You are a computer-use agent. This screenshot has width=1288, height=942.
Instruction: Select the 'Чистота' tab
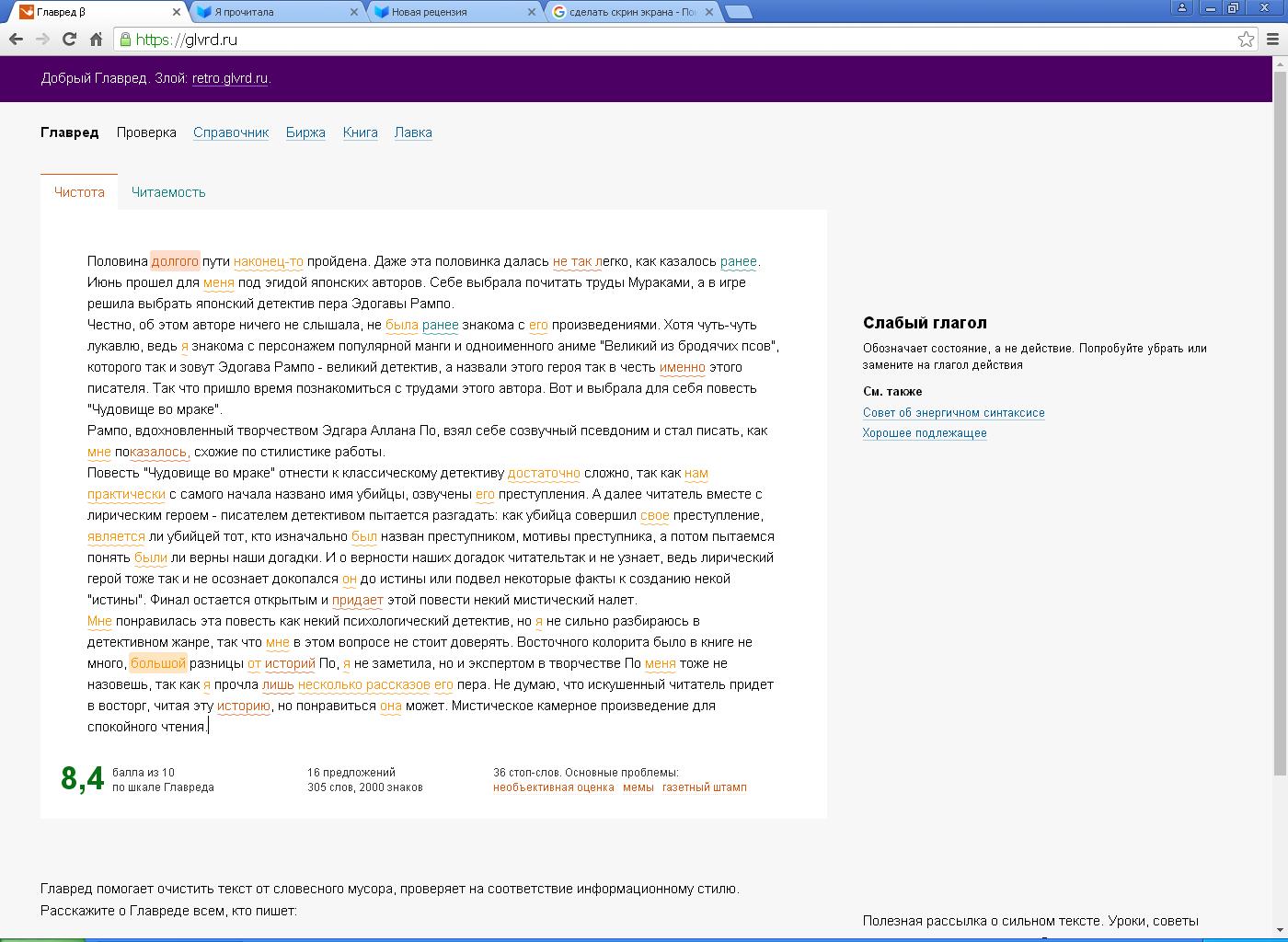click(x=79, y=192)
